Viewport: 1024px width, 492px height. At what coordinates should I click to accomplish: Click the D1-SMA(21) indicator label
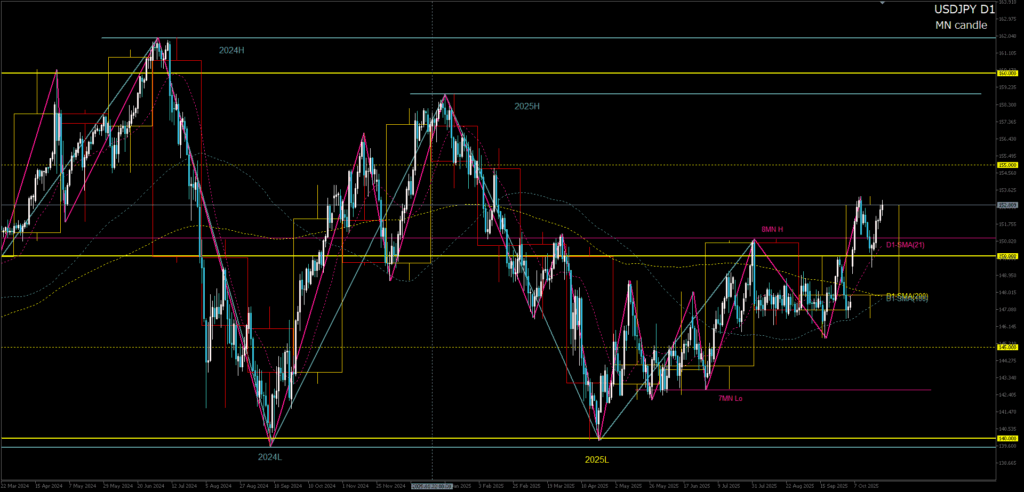click(907, 245)
